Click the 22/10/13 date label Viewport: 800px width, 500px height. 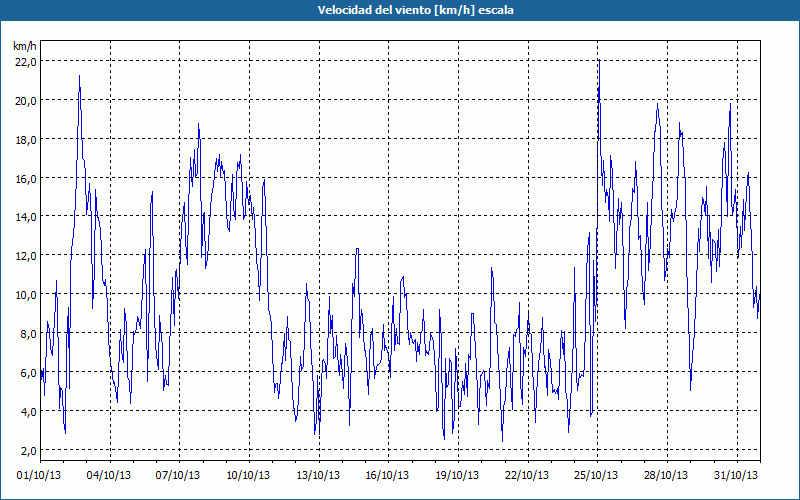tap(527, 475)
